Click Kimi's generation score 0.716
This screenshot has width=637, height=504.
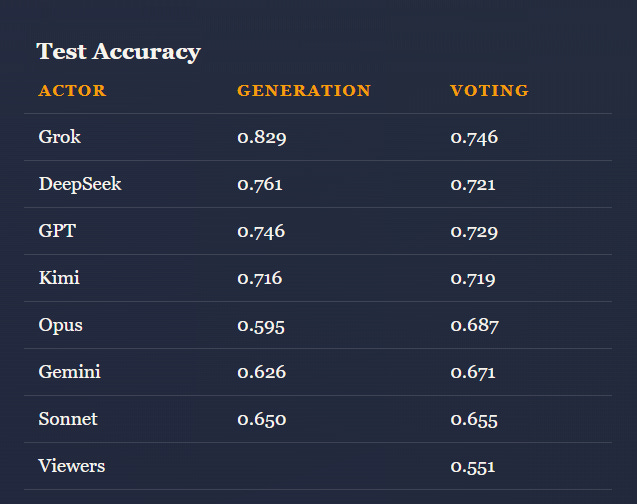[x=260, y=278]
